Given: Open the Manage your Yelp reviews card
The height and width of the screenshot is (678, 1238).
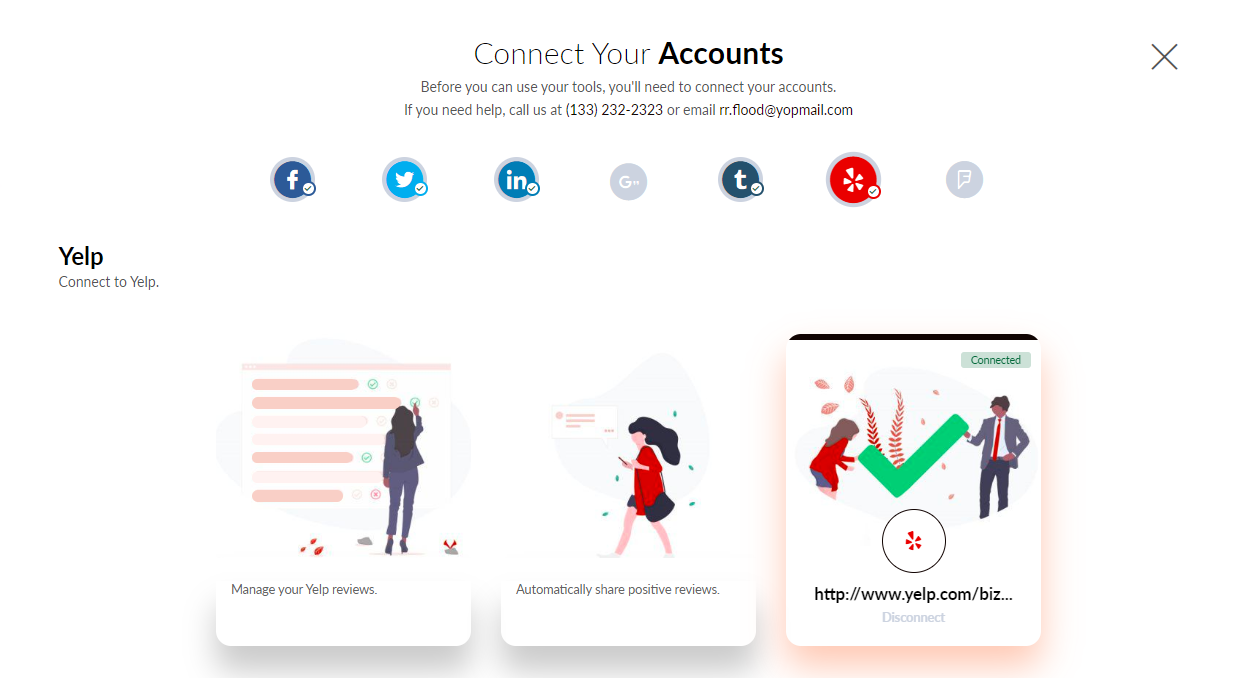Looking at the screenshot, I should [x=343, y=490].
